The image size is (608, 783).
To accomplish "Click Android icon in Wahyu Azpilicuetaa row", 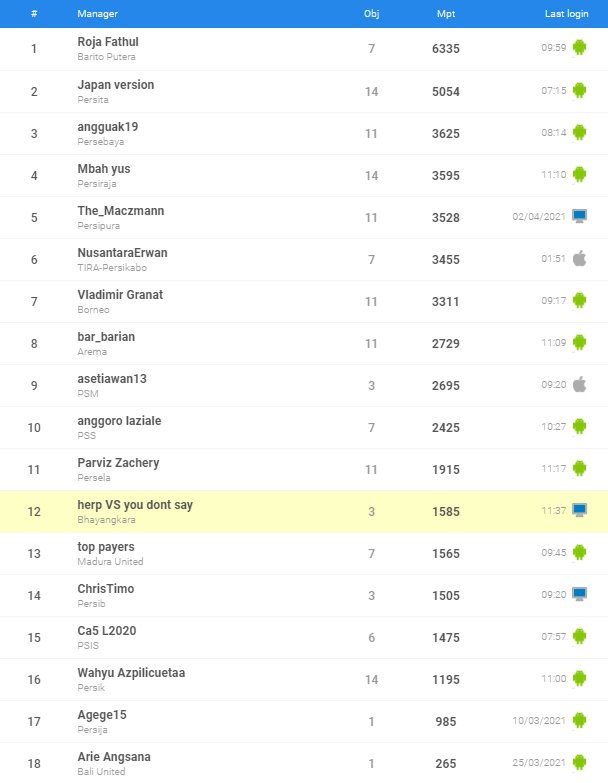I will 579,678.
